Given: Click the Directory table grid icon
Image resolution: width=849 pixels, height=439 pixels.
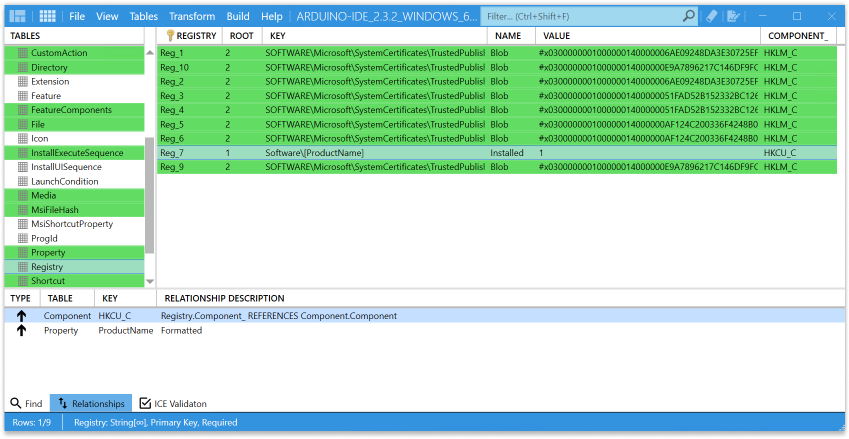Looking at the screenshot, I should (x=22, y=68).
